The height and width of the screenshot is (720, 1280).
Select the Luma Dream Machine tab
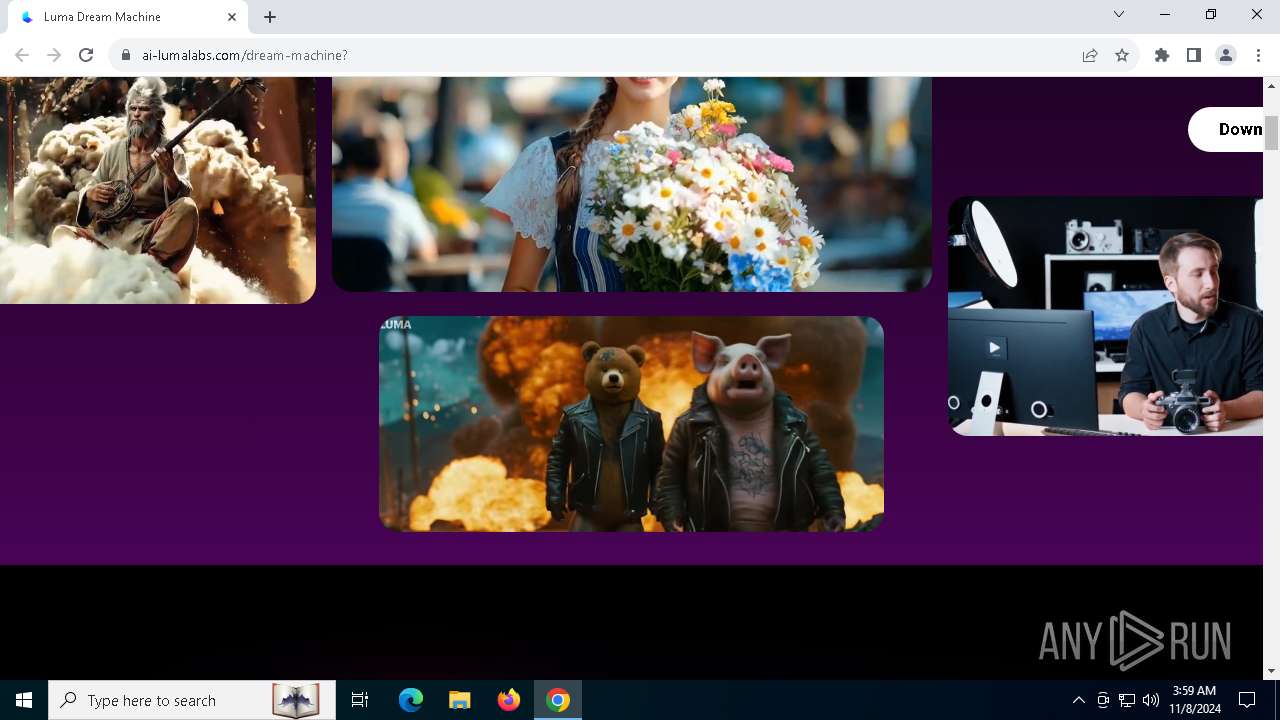128,17
